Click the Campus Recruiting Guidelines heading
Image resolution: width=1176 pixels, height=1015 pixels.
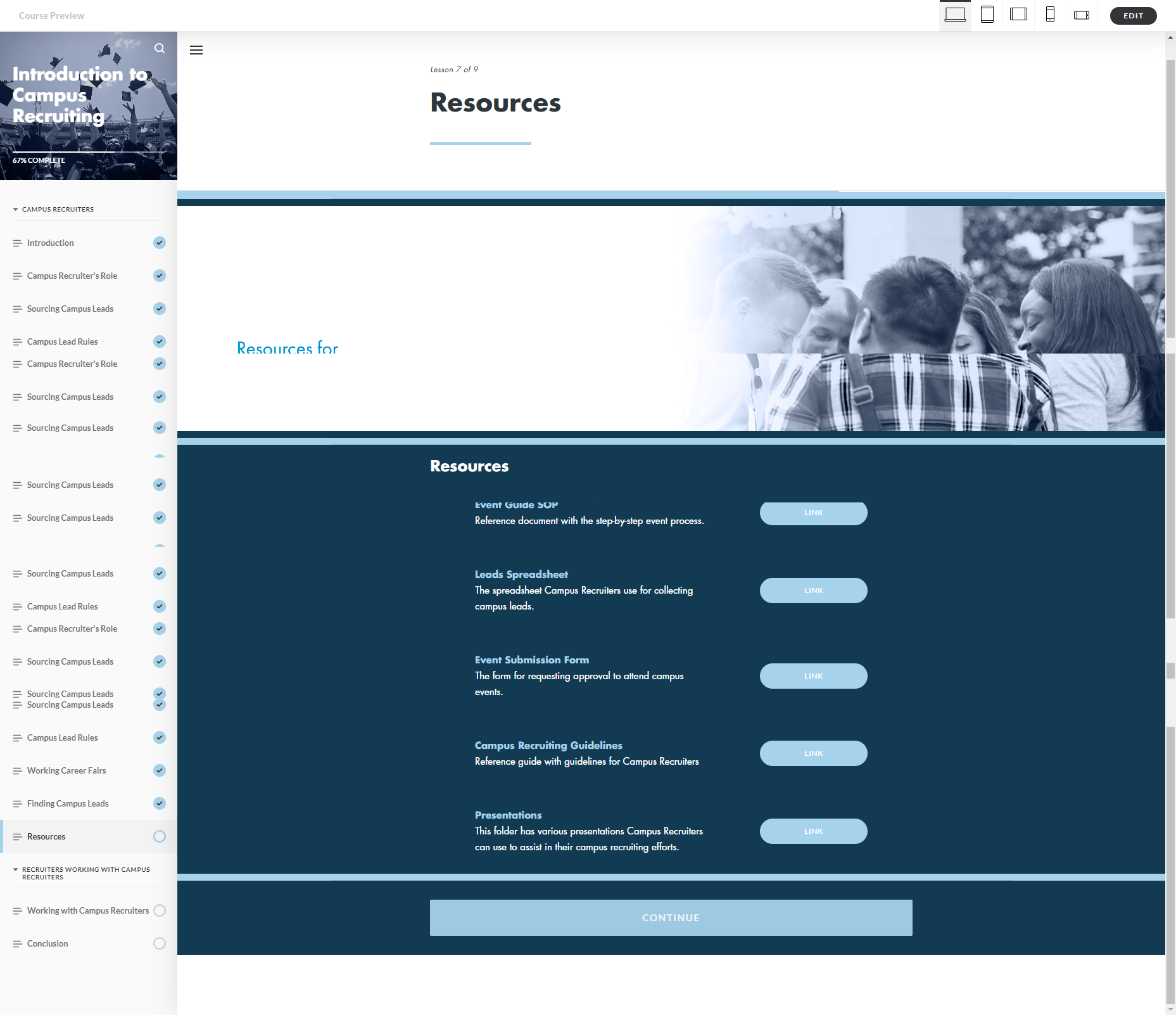(548, 745)
